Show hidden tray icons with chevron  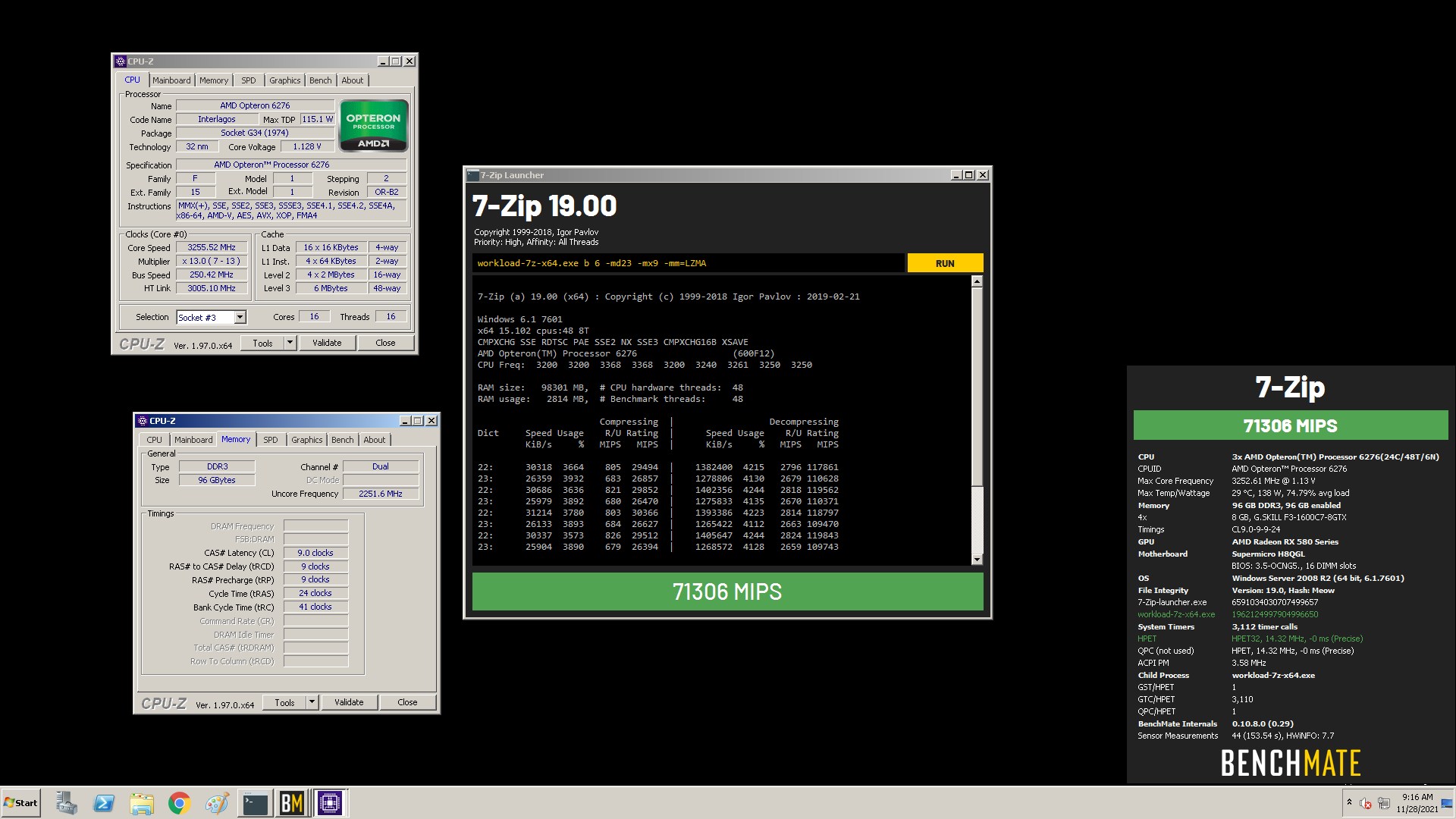[1349, 802]
